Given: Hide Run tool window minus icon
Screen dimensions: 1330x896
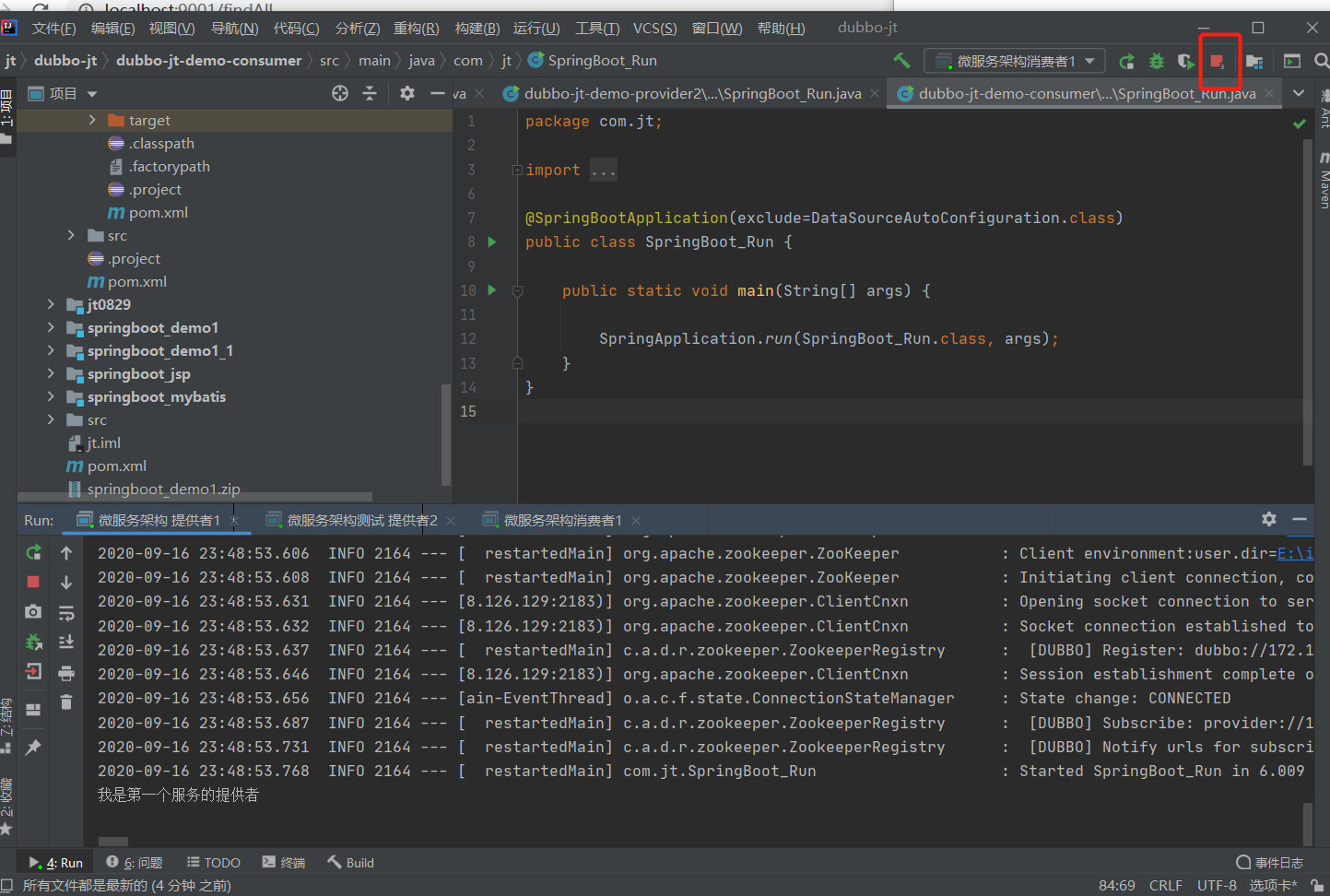Looking at the screenshot, I should (x=1300, y=519).
